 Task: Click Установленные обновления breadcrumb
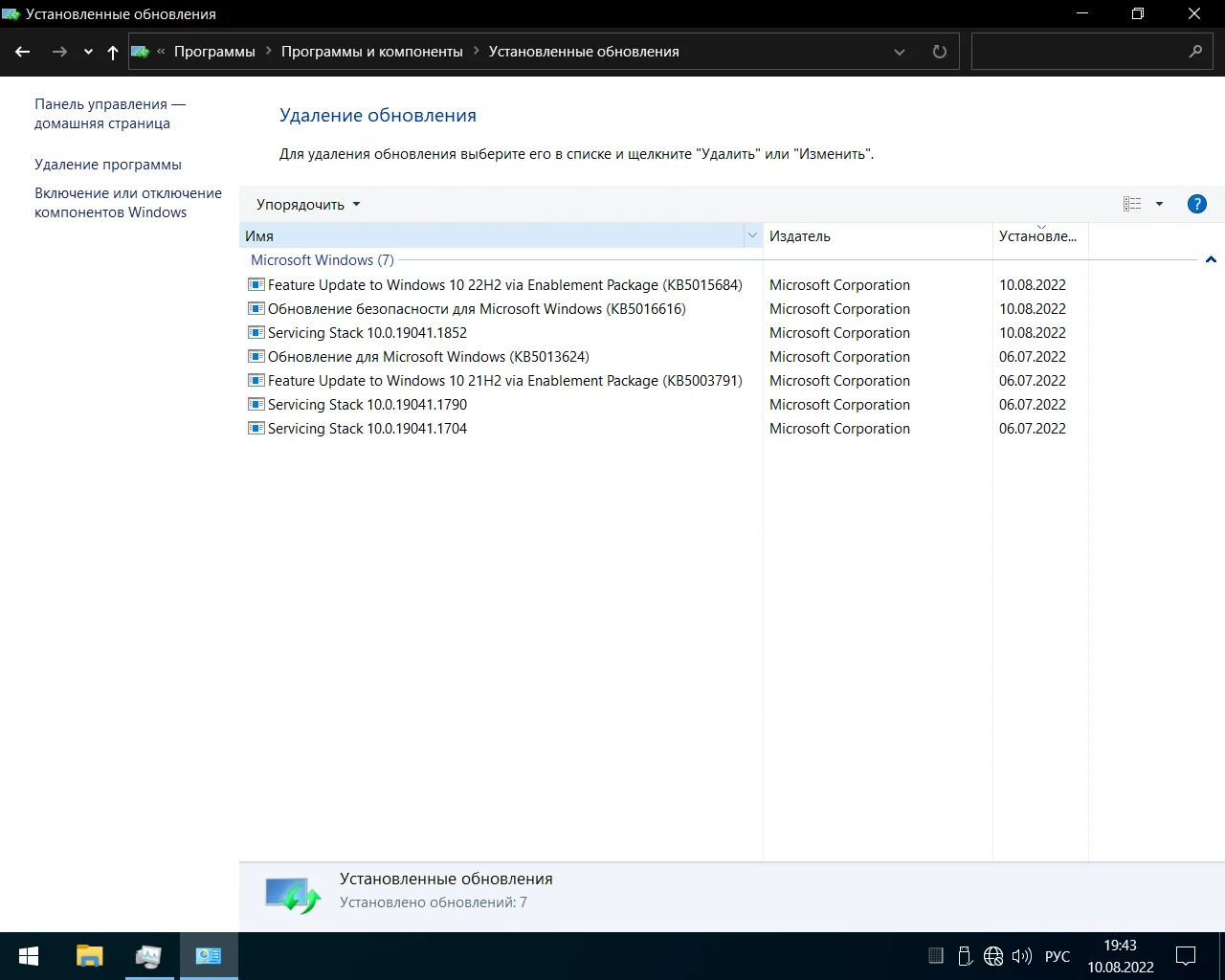pyautogui.click(x=584, y=52)
